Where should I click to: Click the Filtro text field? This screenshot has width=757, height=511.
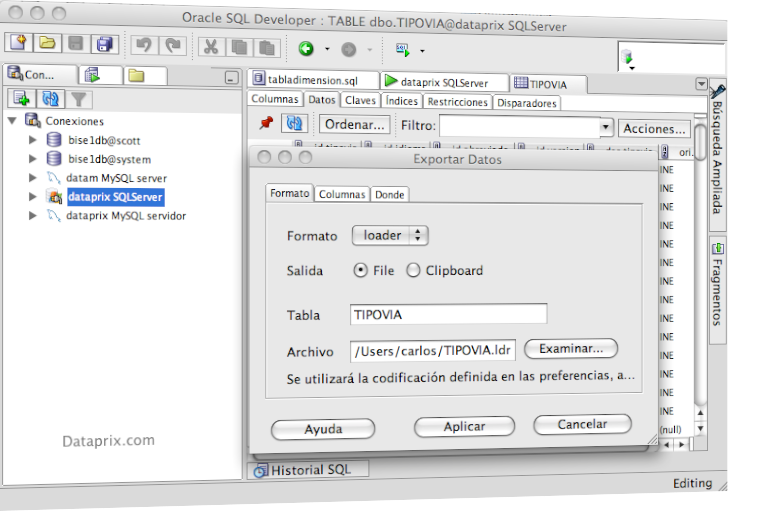pyautogui.click(x=519, y=127)
